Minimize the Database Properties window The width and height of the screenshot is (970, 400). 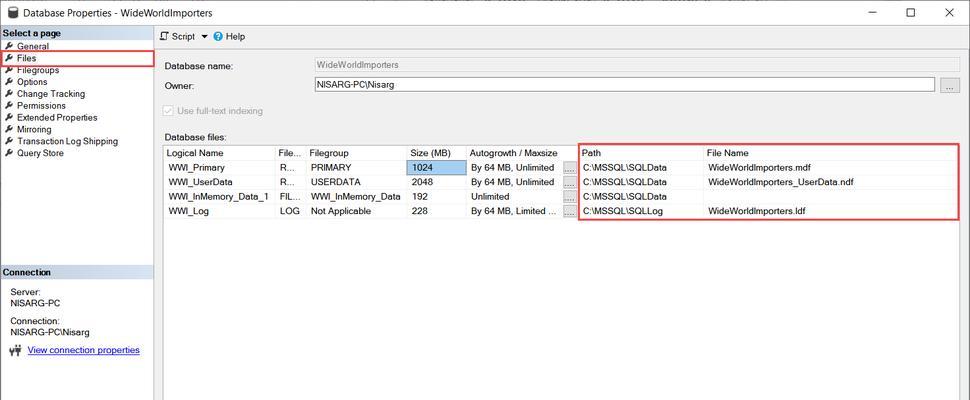(x=872, y=12)
